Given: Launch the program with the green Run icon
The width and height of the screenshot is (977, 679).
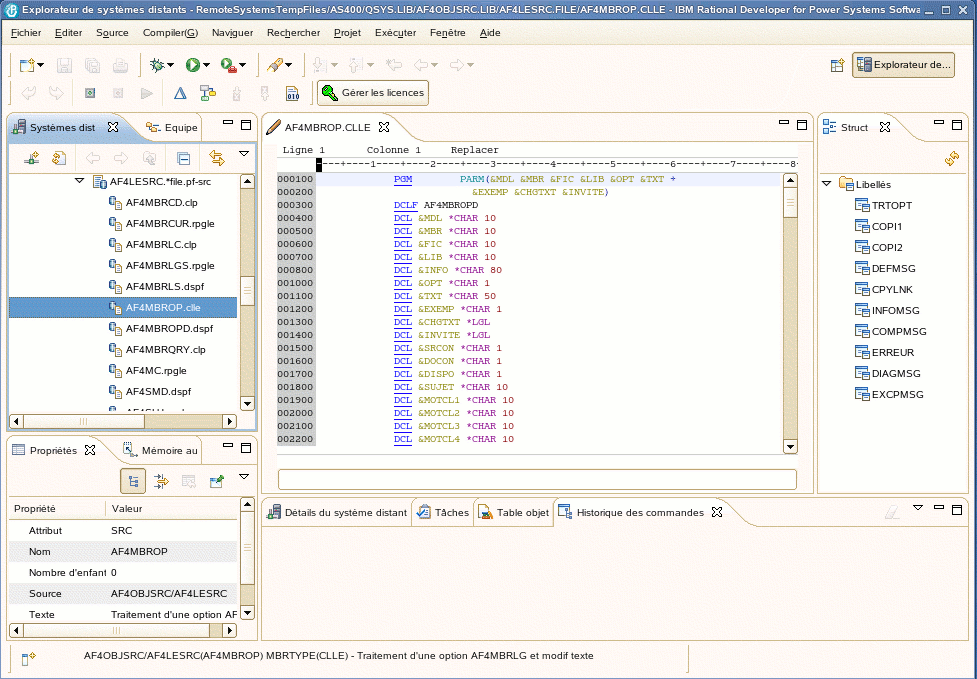Looking at the screenshot, I should point(191,64).
